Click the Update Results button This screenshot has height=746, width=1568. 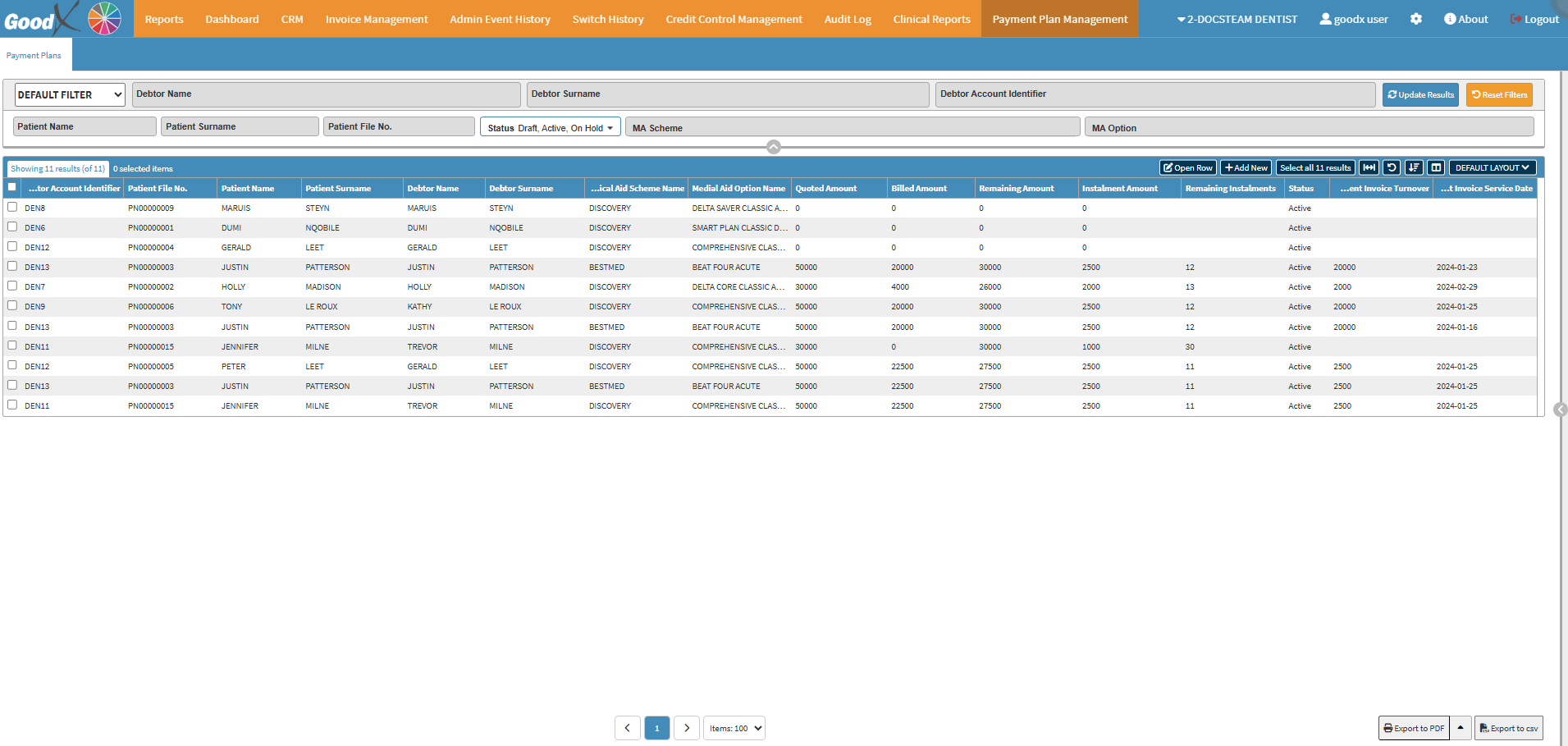pyautogui.click(x=1420, y=95)
